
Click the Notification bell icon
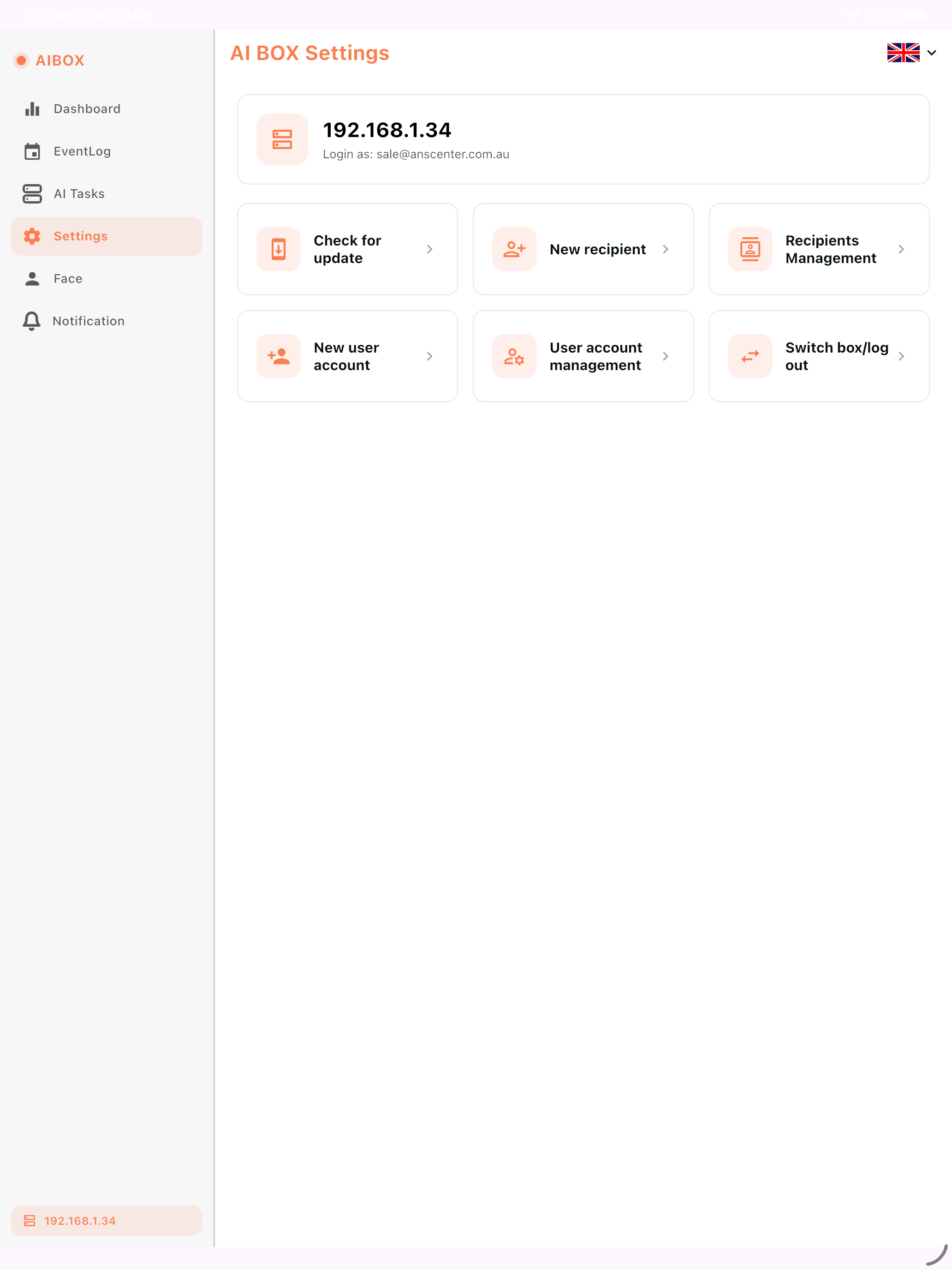[31, 321]
